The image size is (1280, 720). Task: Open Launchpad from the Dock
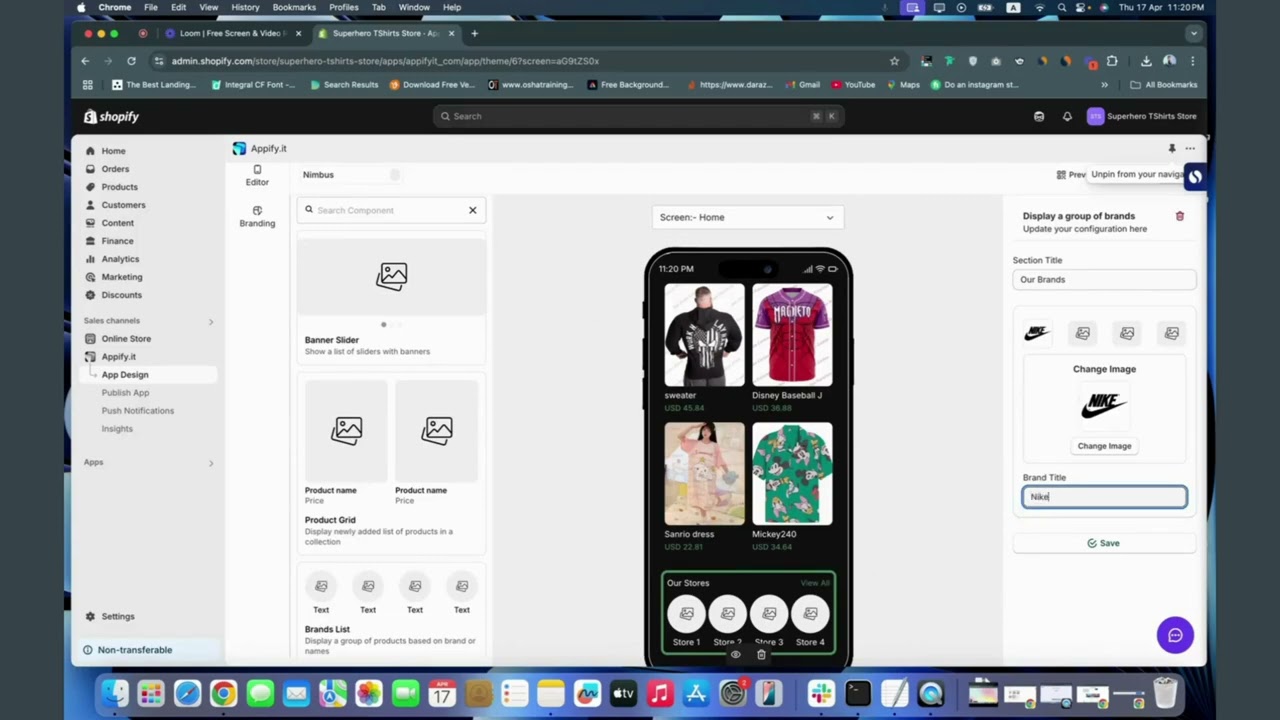(x=151, y=693)
